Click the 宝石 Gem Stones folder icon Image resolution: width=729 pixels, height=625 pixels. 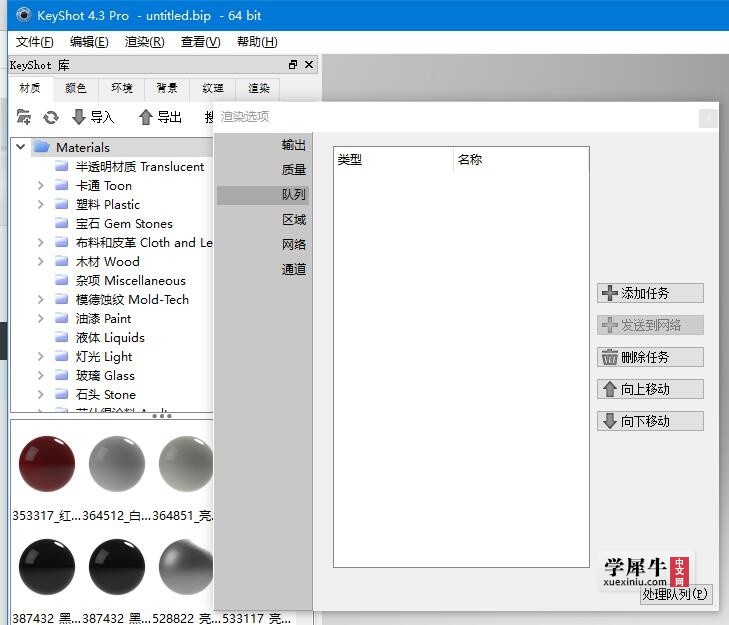tap(61, 223)
